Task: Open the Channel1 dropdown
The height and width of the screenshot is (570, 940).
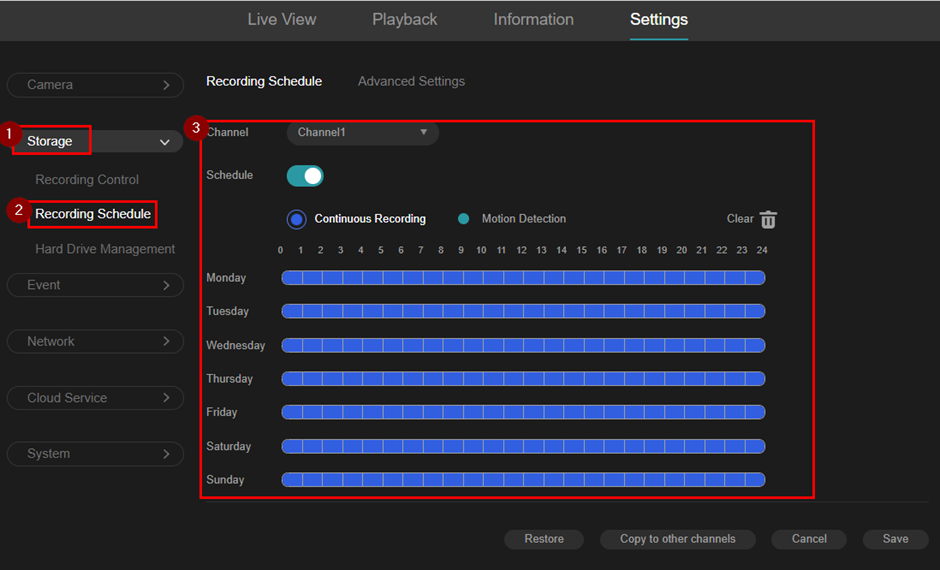Action: point(362,132)
